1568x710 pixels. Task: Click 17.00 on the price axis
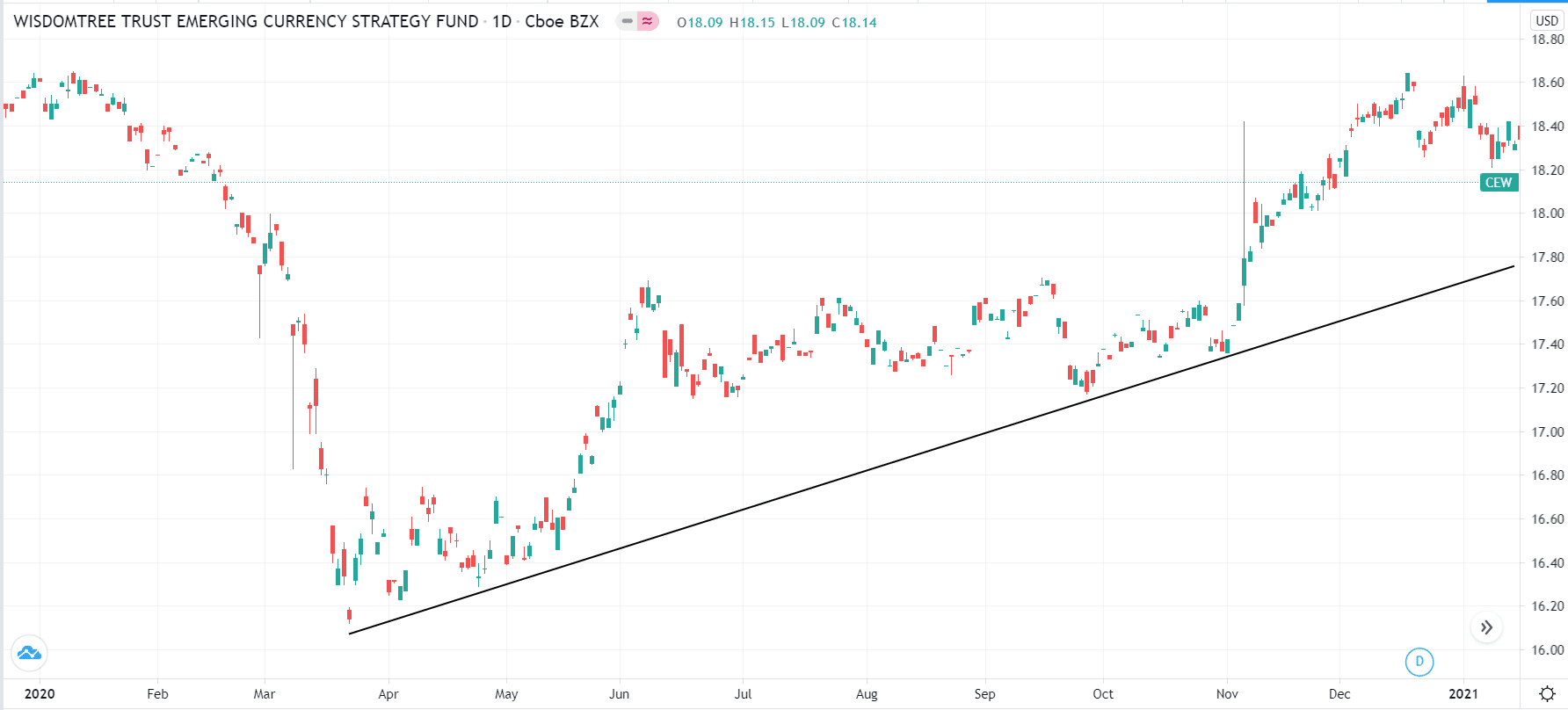pyautogui.click(x=1547, y=432)
